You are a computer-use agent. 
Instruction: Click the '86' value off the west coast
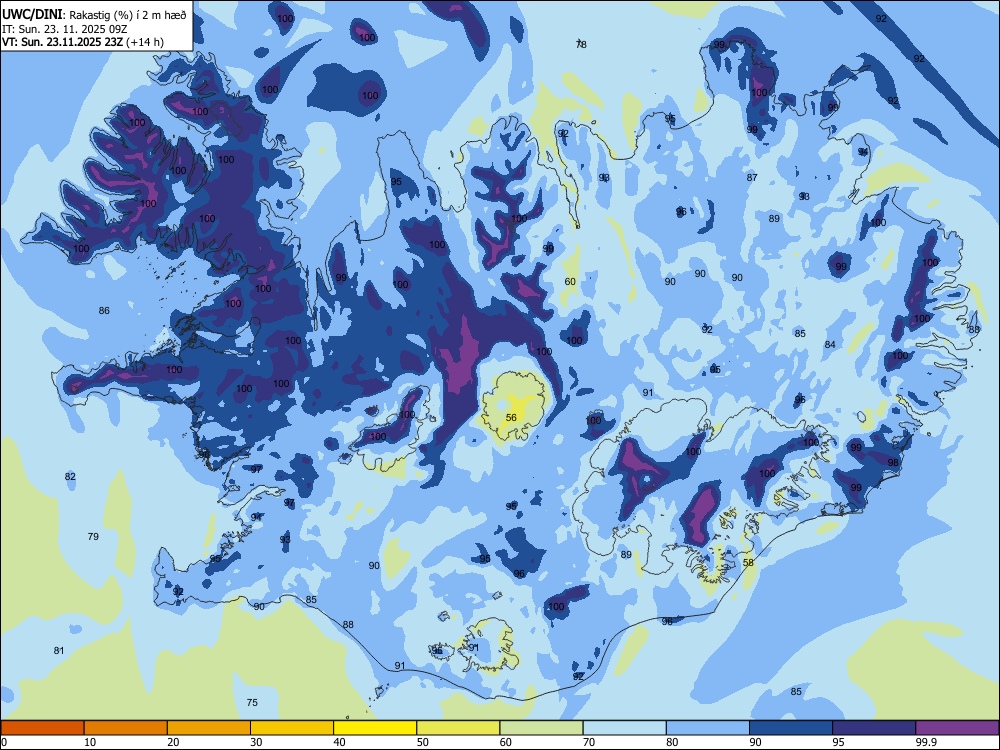coord(104,311)
